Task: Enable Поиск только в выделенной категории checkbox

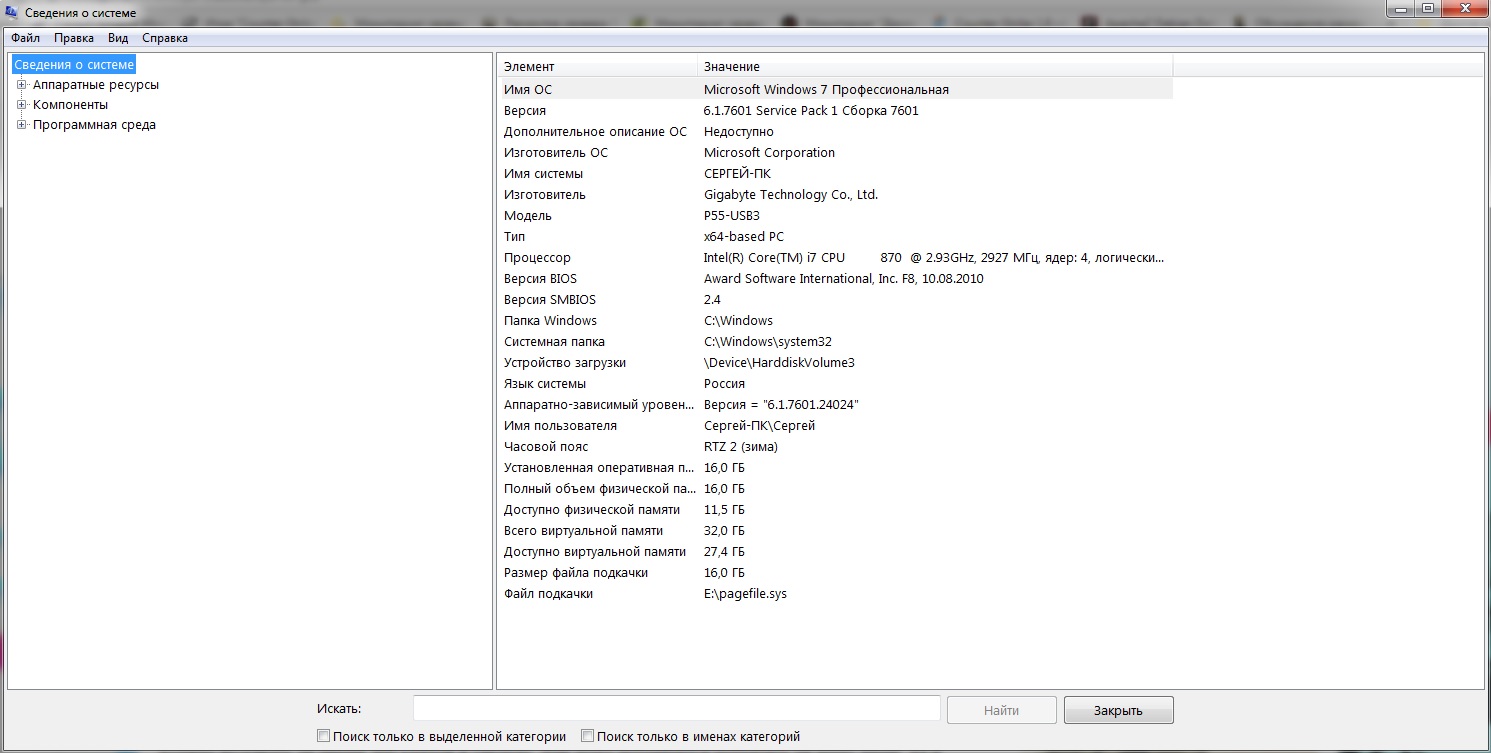Action: point(323,736)
